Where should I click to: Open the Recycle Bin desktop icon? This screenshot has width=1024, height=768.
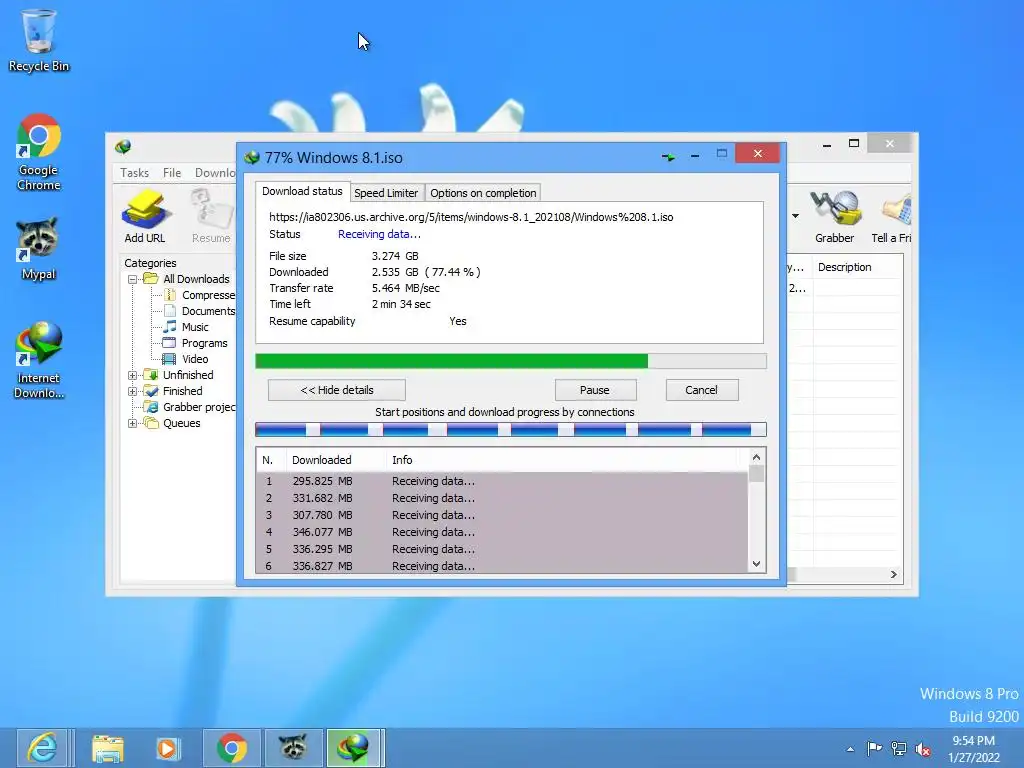click(x=39, y=40)
